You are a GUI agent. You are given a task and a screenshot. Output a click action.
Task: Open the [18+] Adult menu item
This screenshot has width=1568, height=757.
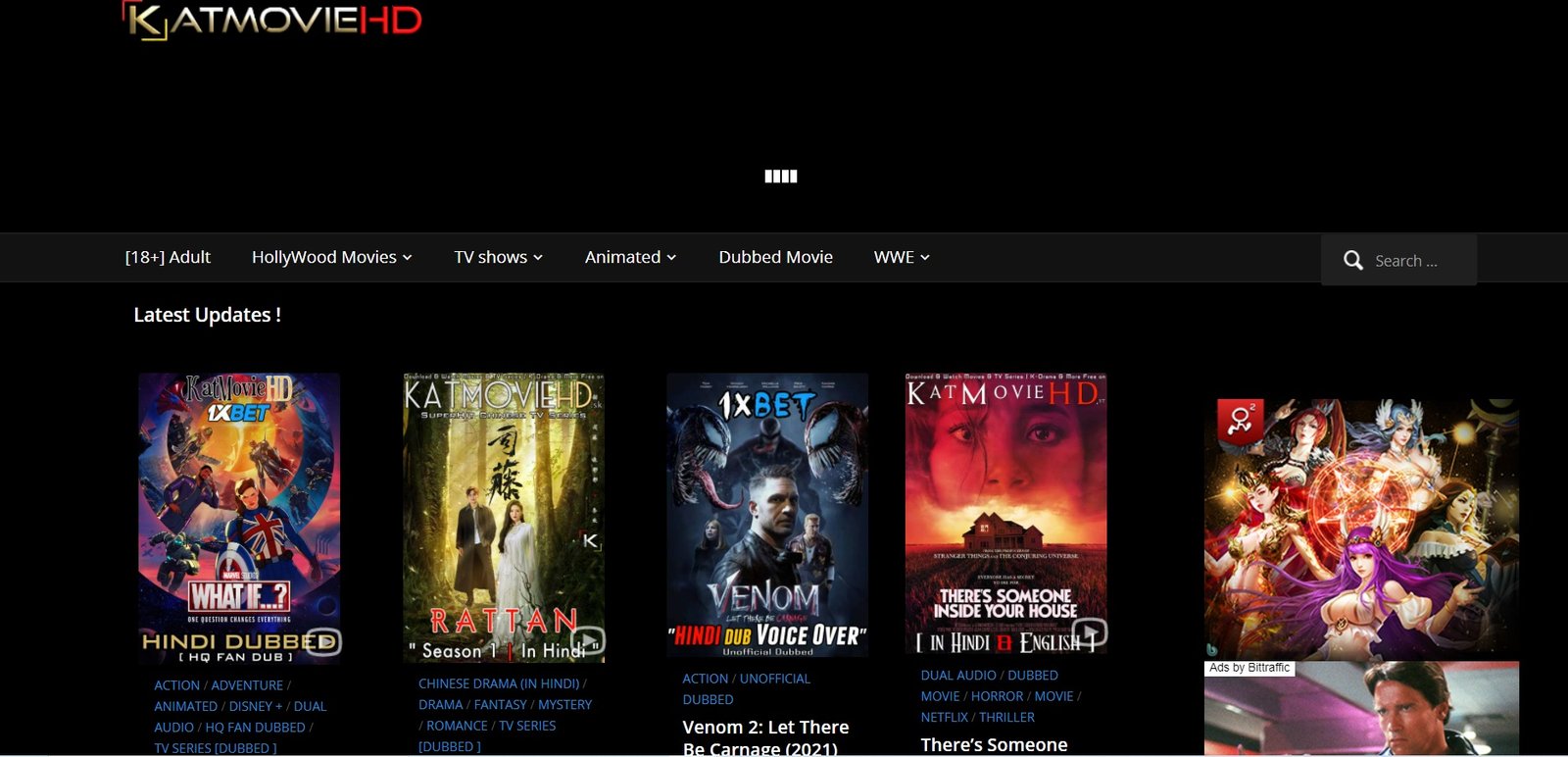168,257
